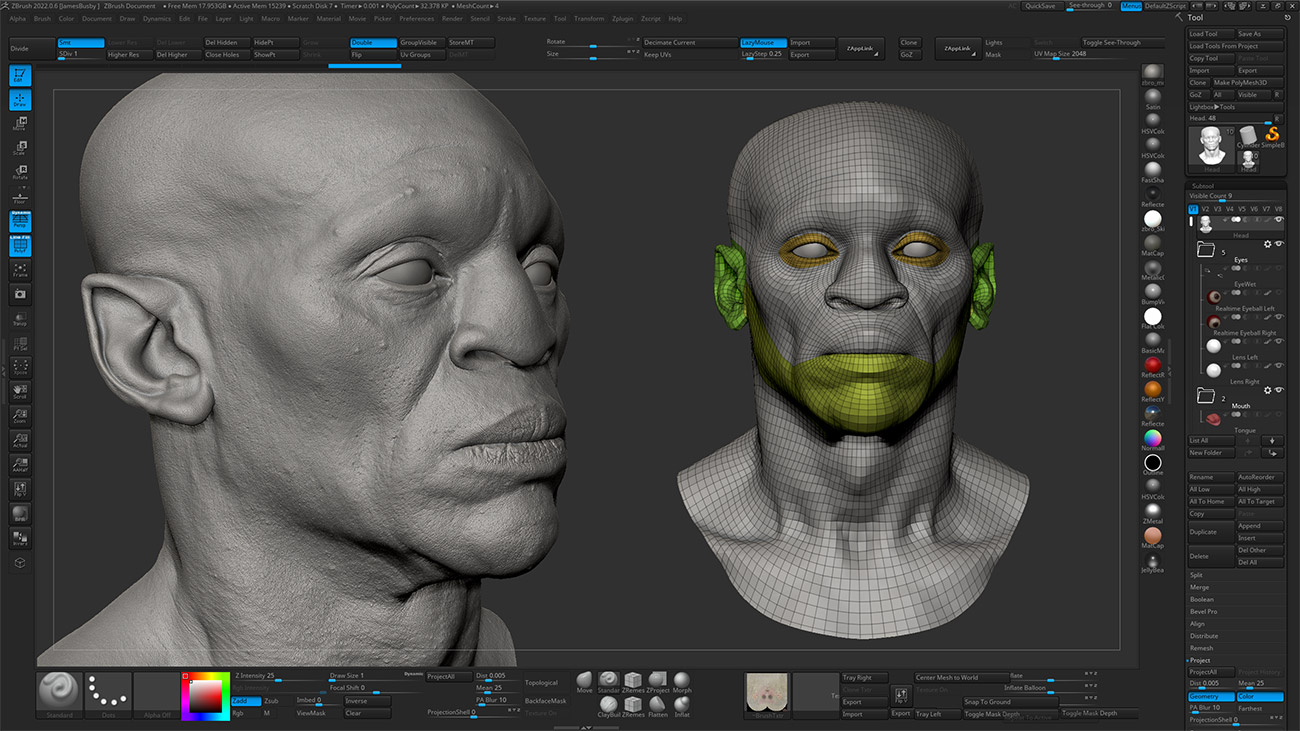
Task: Select the Move transform icon
Action: (20, 124)
